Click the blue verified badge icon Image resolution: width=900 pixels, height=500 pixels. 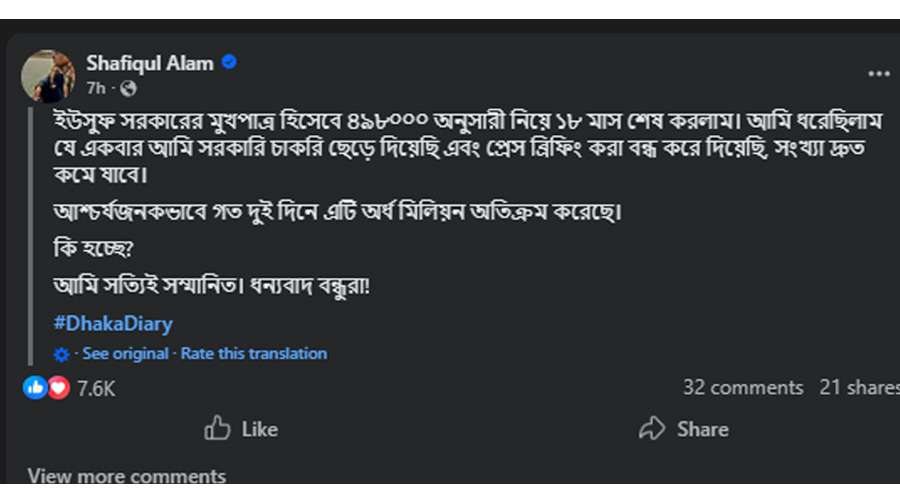point(229,63)
